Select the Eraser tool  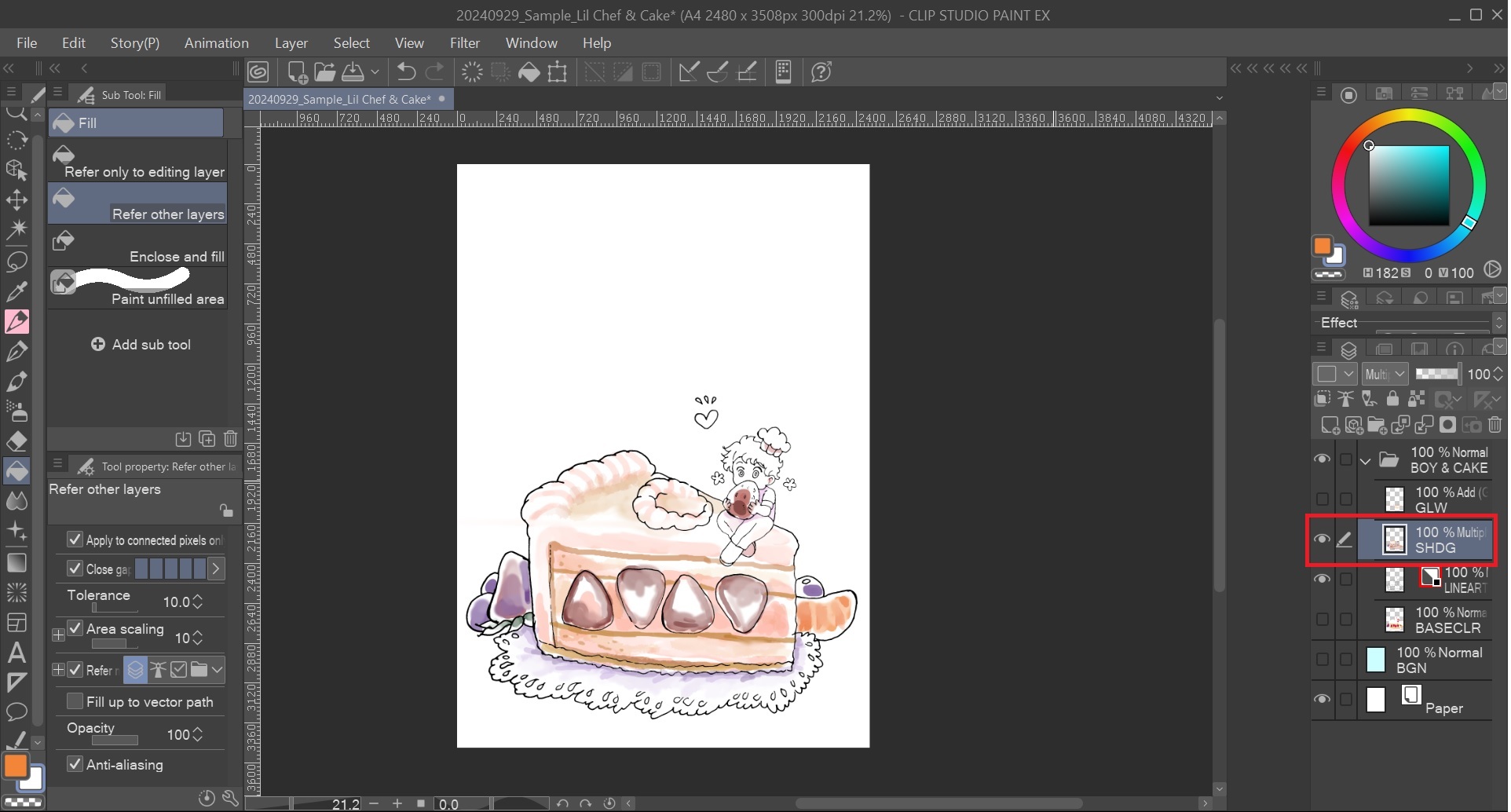point(17,441)
